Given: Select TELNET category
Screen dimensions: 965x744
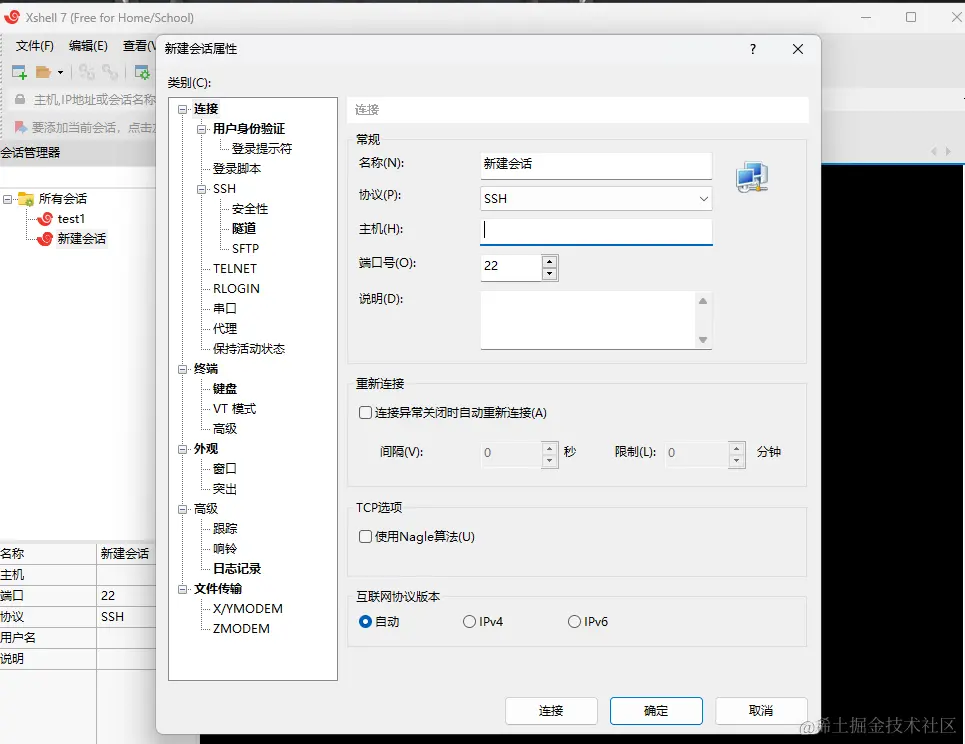Looking at the screenshot, I should [x=234, y=269].
